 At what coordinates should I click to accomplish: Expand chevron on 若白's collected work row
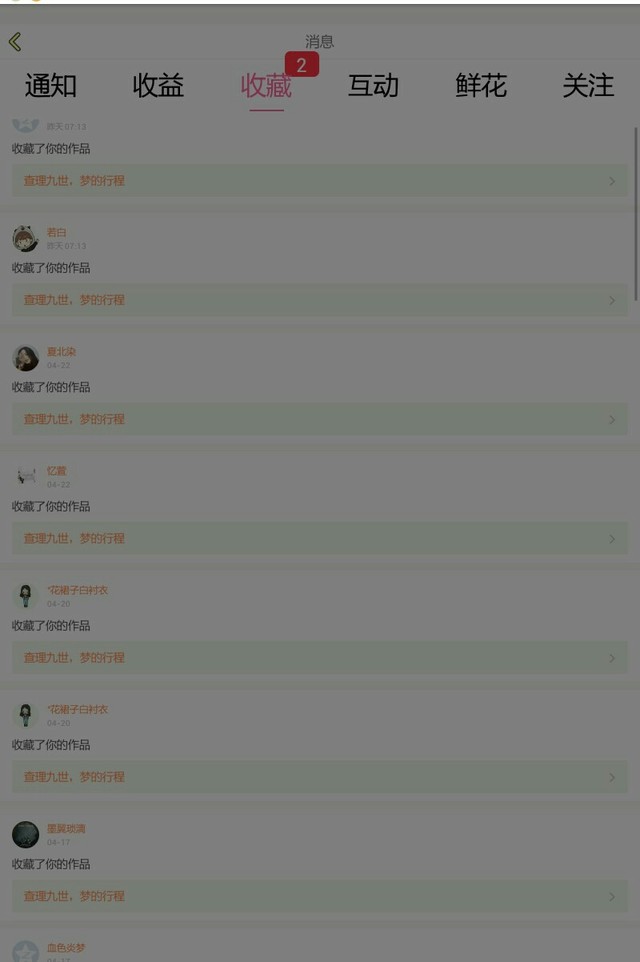(612, 301)
